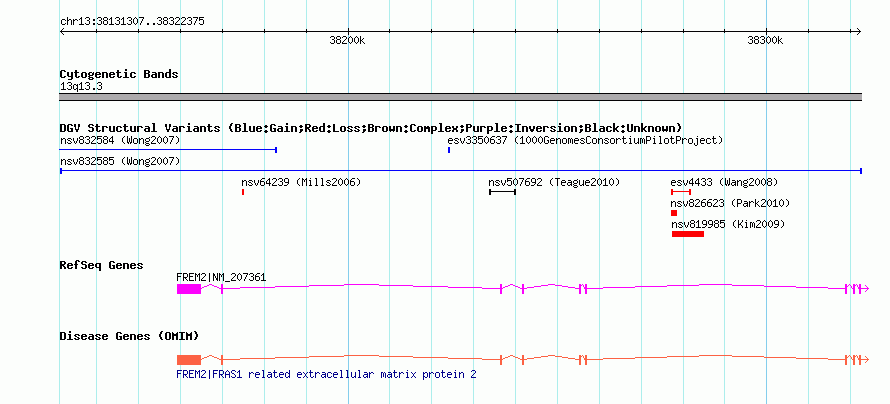The width and height of the screenshot is (890, 404).
Task: Click the nsv832585 (Wong2007) variant label
Action: pyautogui.click(x=120, y=162)
